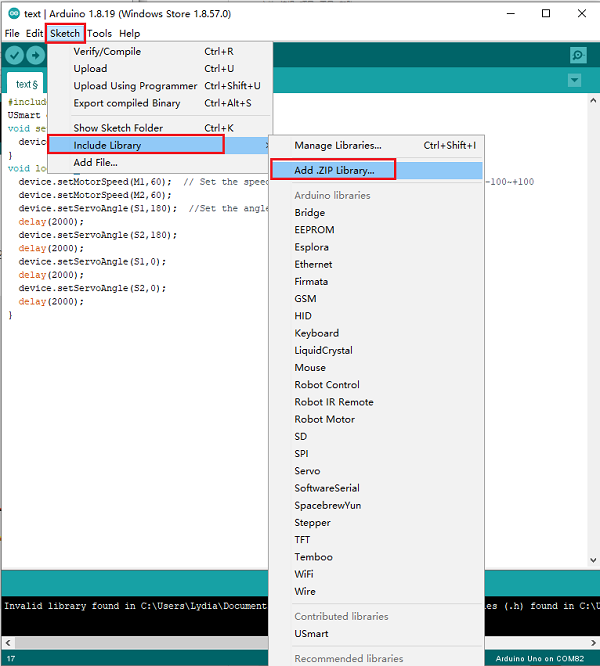Click the device.setServoAngle(S2,180) code line

pos(98,235)
